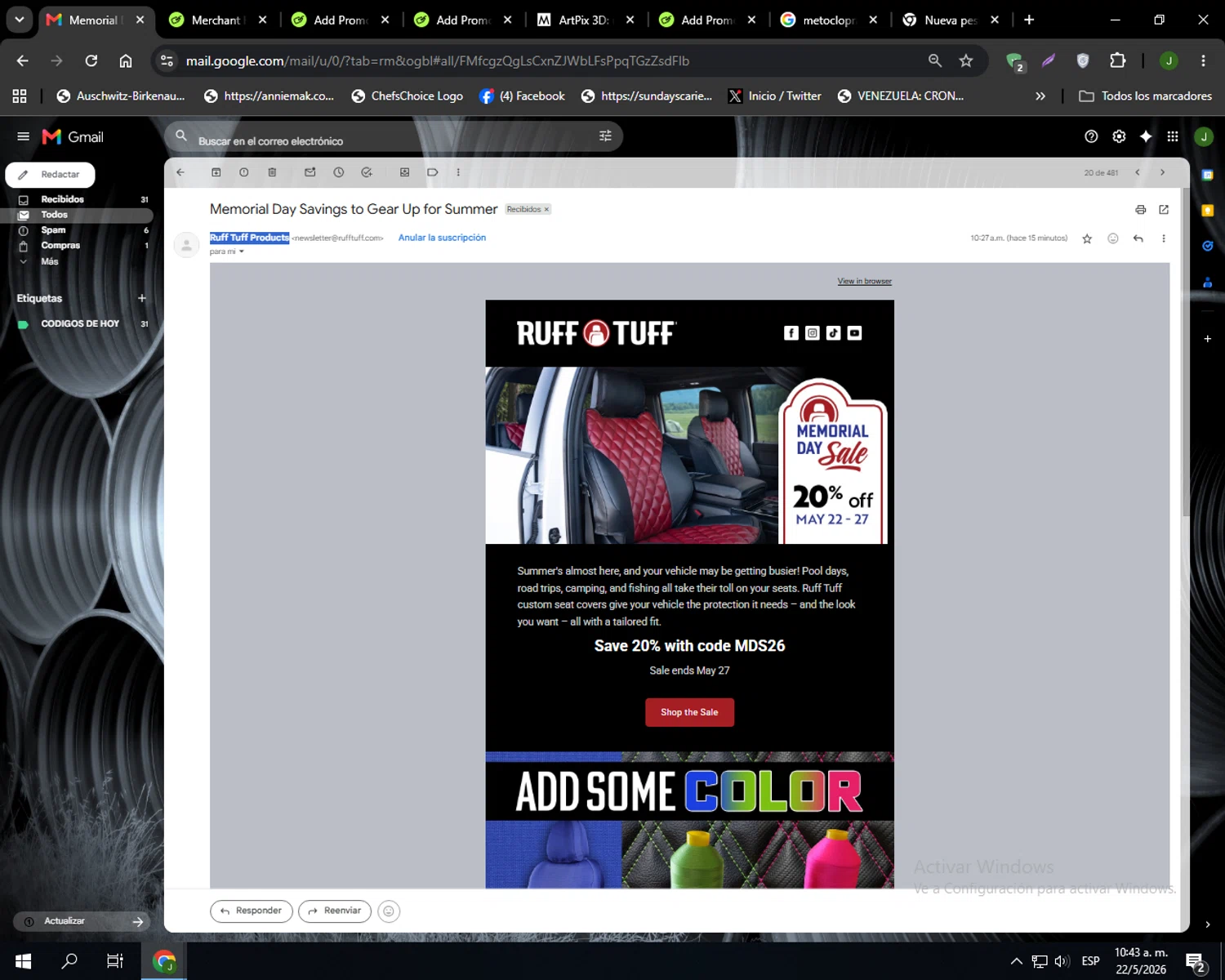Screen dimensions: 1225x980
Task: Open the Labels icon menu
Action: (433, 172)
